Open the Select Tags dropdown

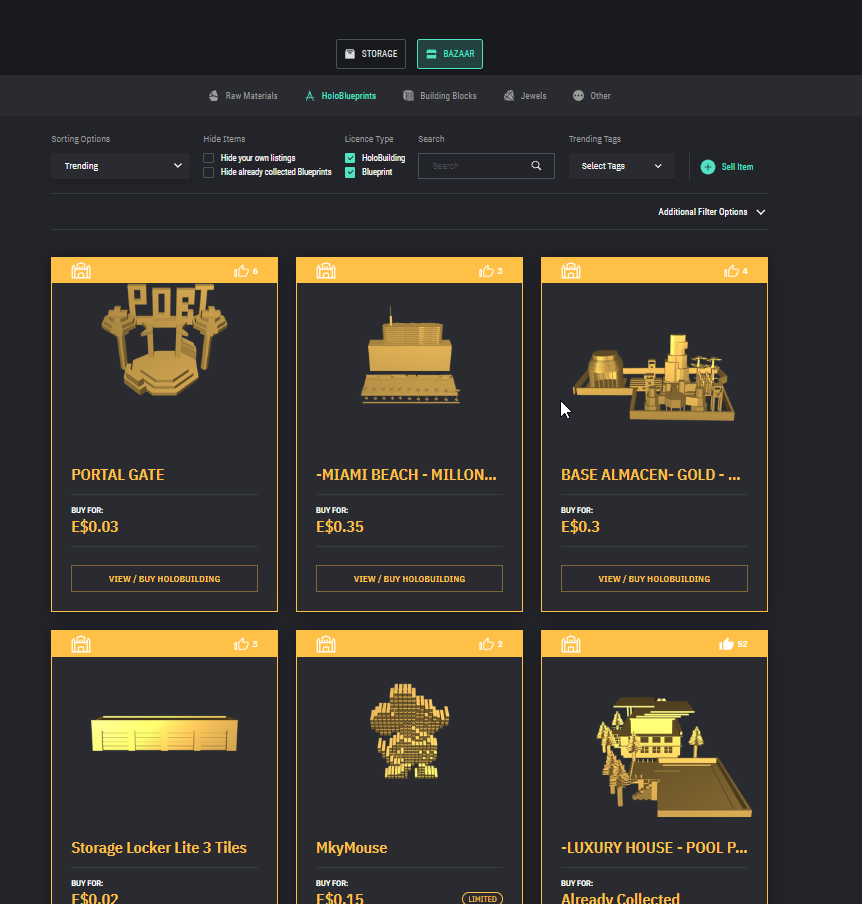[x=621, y=166]
